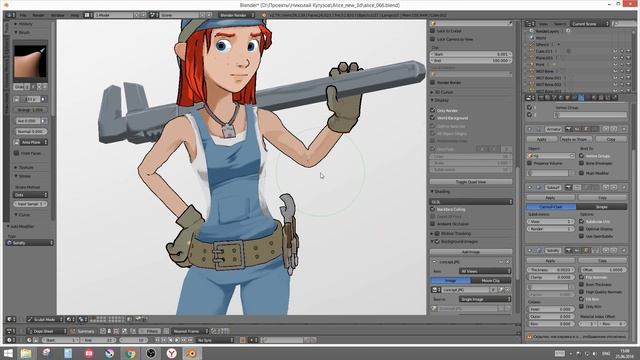
Task: Enable the Render Border checkbox
Action: pyautogui.click(x=433, y=82)
